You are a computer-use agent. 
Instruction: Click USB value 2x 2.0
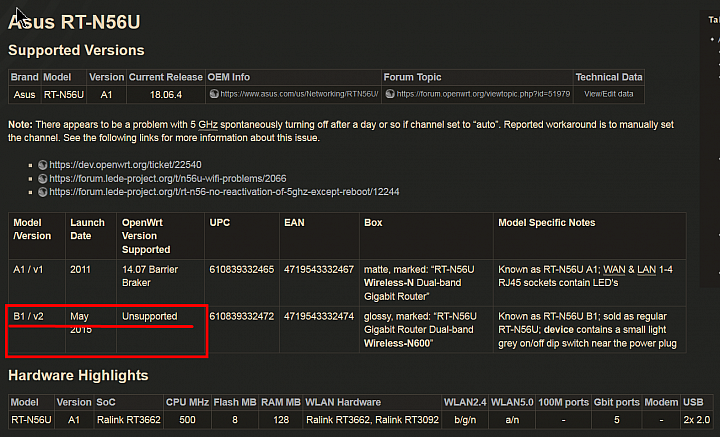pos(696,420)
